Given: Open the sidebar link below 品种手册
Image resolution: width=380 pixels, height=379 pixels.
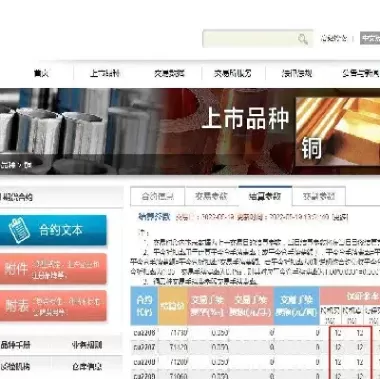Looking at the screenshot, I should [15, 367].
